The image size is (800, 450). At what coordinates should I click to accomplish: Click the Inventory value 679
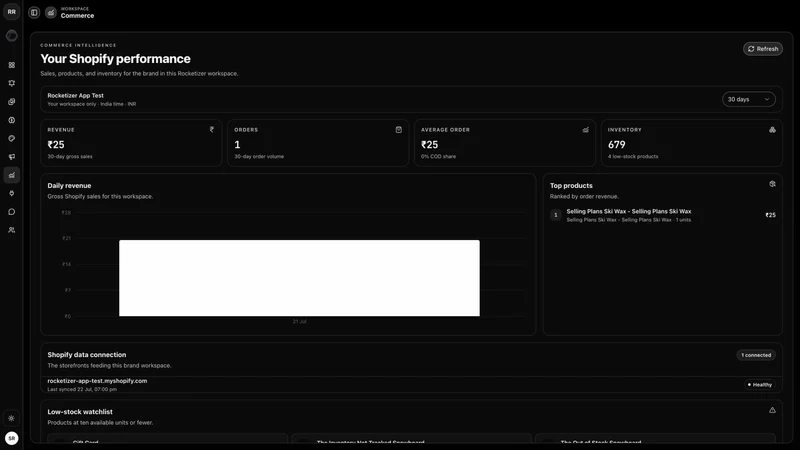click(x=616, y=145)
